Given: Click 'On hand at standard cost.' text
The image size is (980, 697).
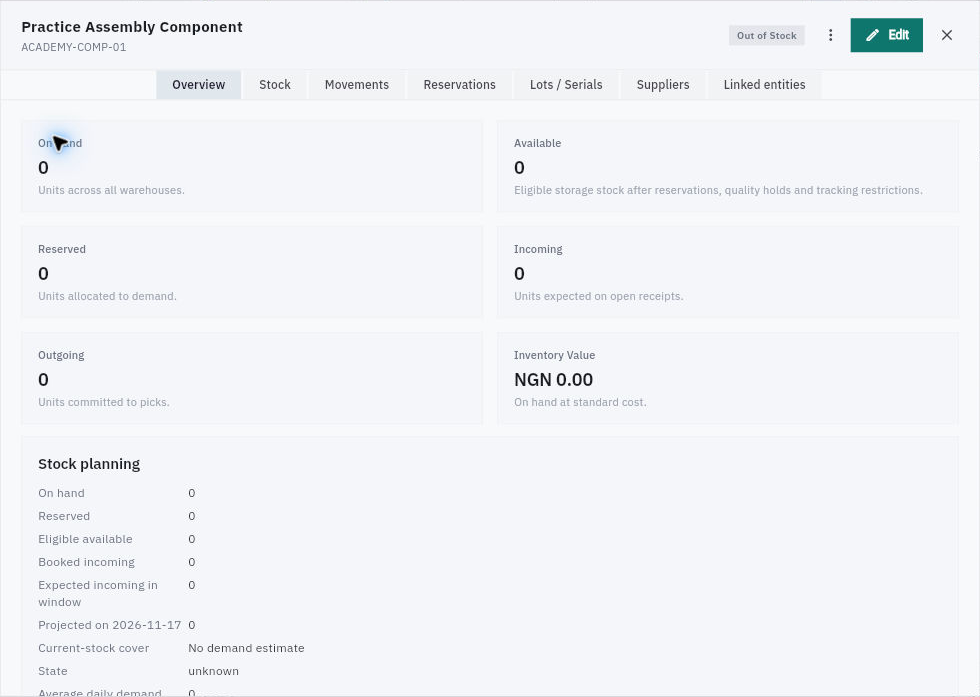Looking at the screenshot, I should coord(580,402).
